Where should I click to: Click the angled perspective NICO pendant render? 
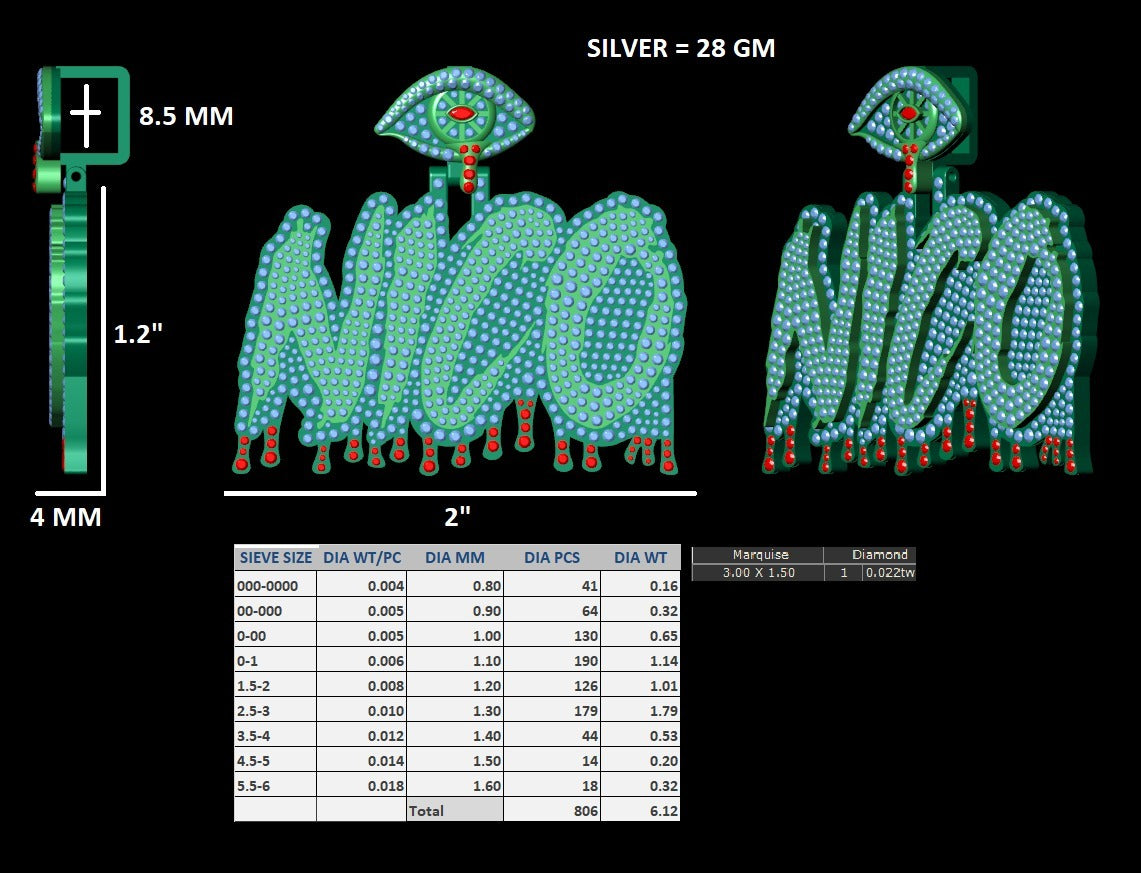point(931,271)
